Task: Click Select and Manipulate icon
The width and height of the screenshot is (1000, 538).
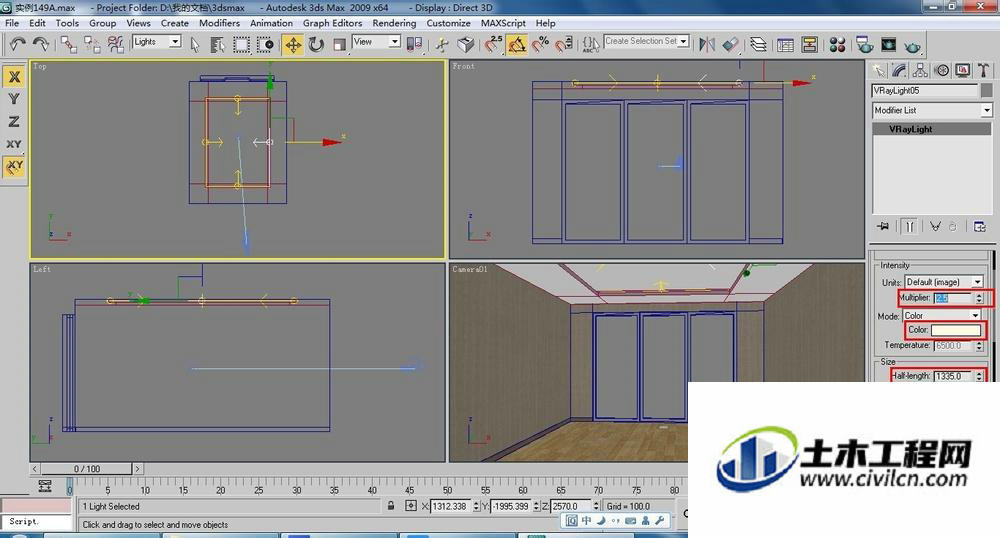Action: [442, 44]
